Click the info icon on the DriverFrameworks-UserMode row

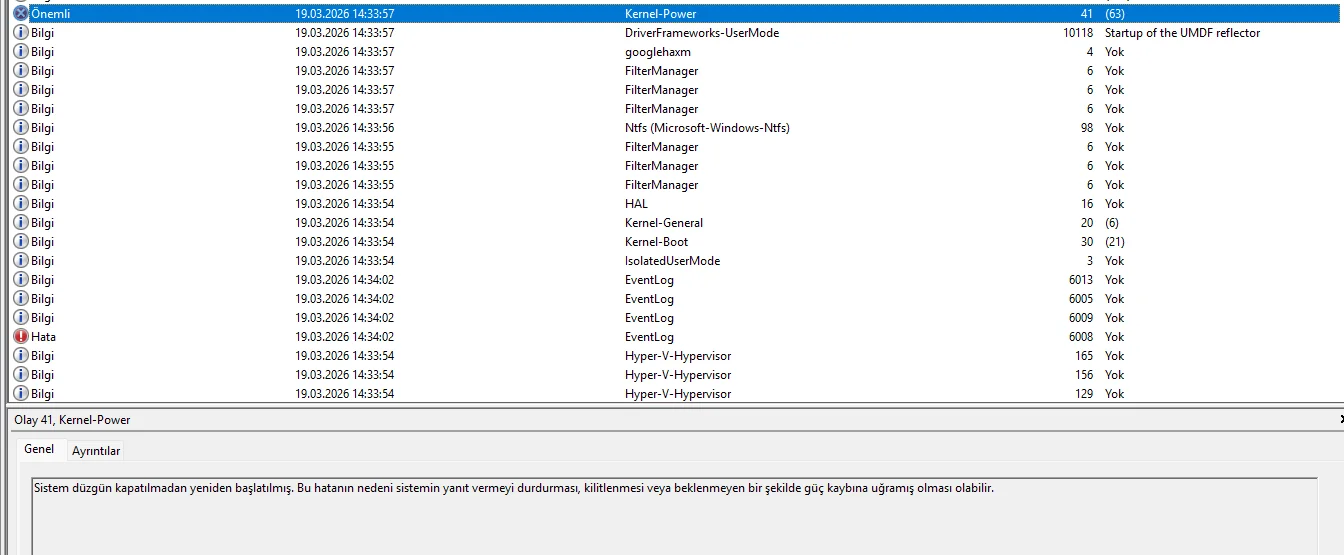coord(21,33)
